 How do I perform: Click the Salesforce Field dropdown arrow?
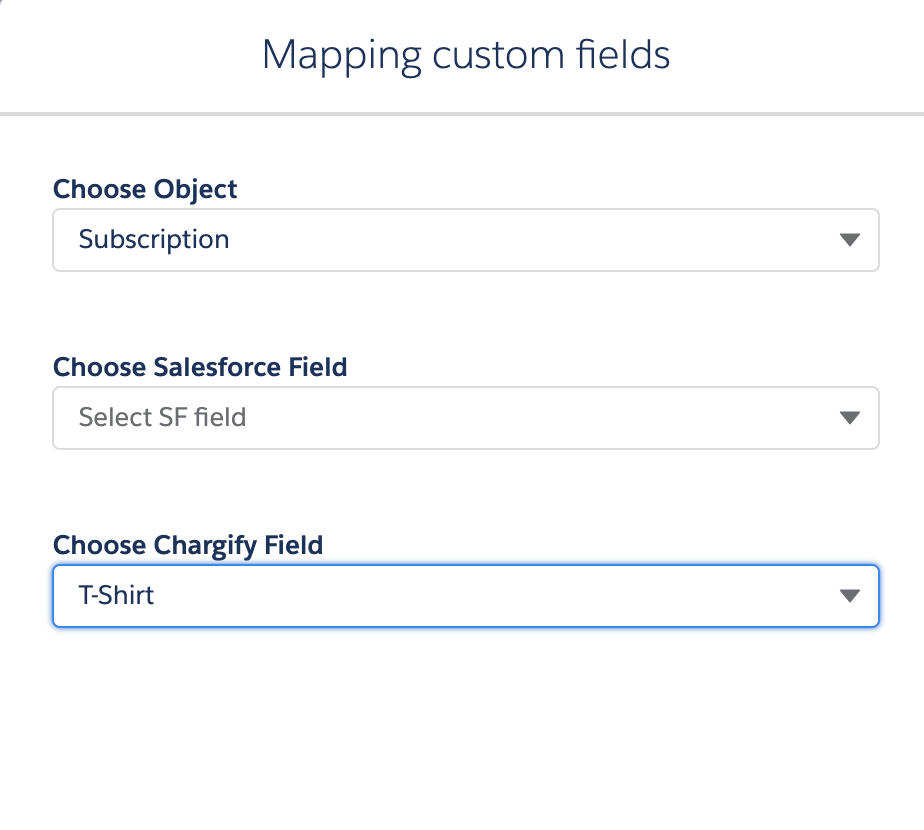pyautogui.click(x=849, y=418)
